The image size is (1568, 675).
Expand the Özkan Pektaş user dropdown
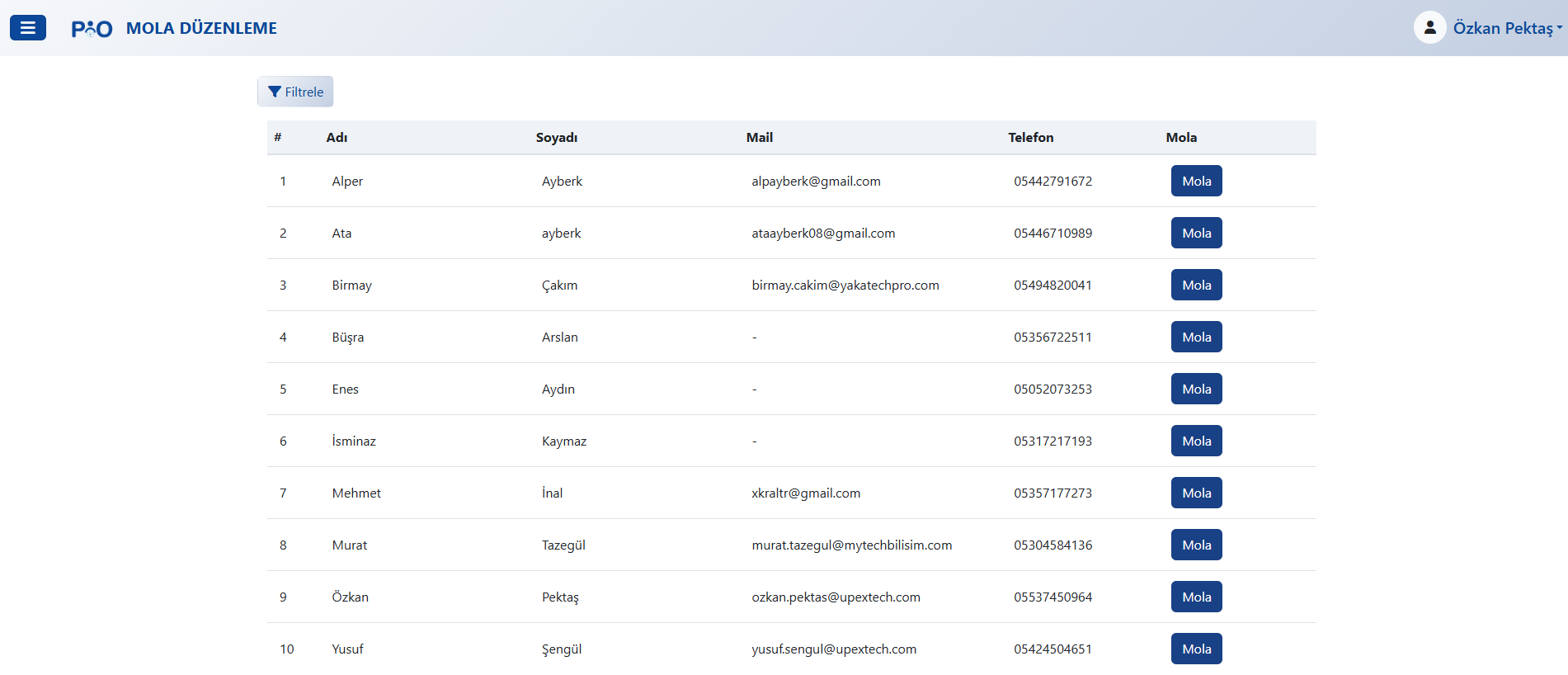click(x=1507, y=28)
